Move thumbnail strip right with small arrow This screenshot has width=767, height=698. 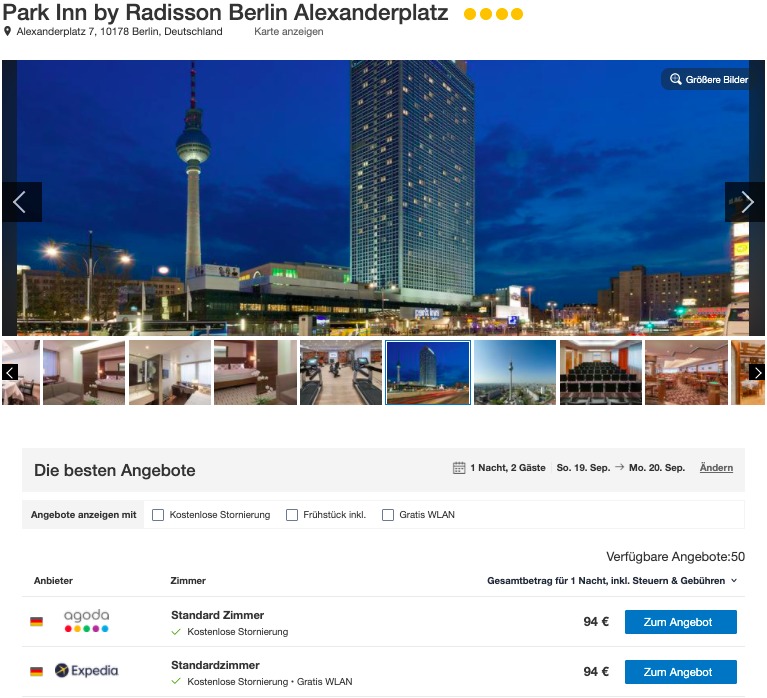[757, 372]
